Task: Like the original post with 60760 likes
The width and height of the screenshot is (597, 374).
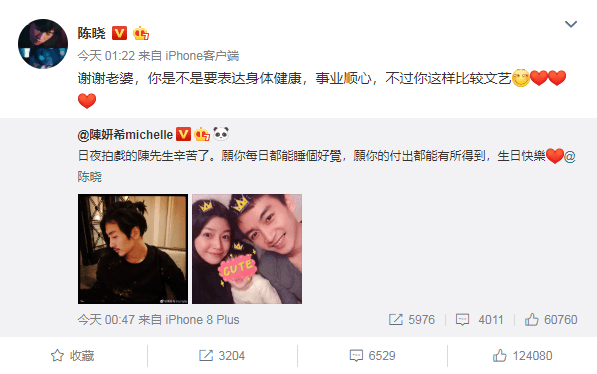Action: [x=551, y=320]
